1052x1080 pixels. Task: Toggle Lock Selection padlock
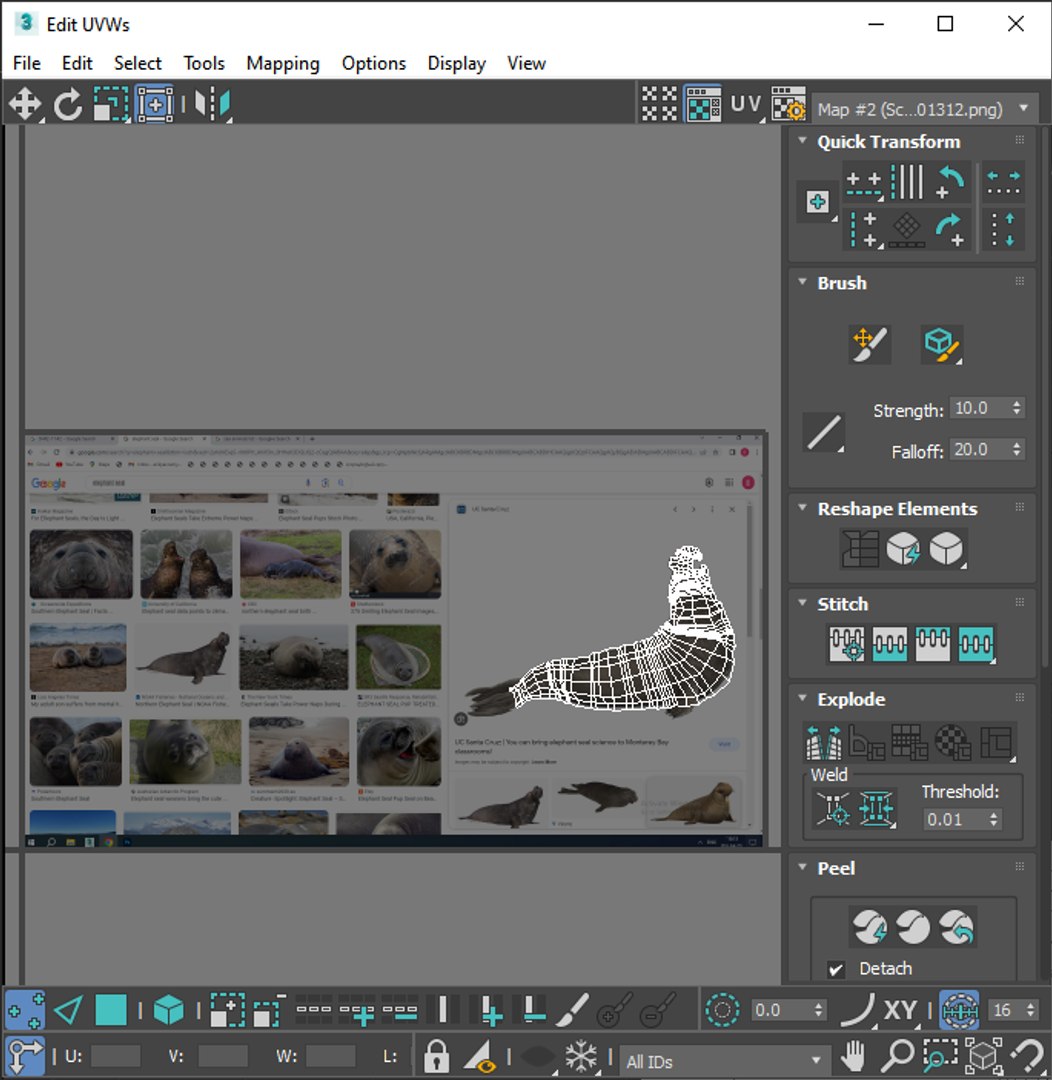pyautogui.click(x=435, y=1055)
